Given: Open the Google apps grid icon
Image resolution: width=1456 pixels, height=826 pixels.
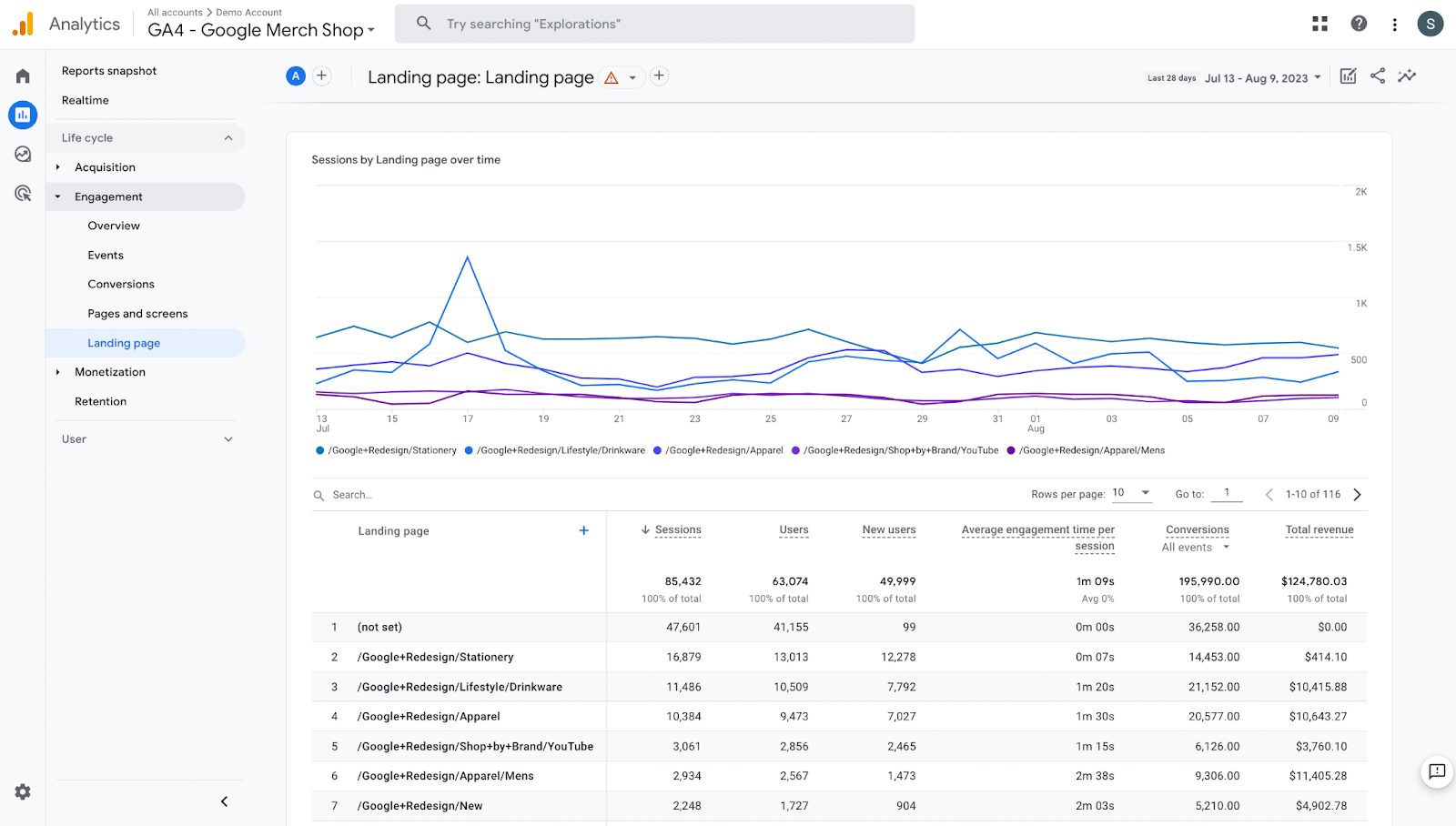Looking at the screenshot, I should 1319,24.
